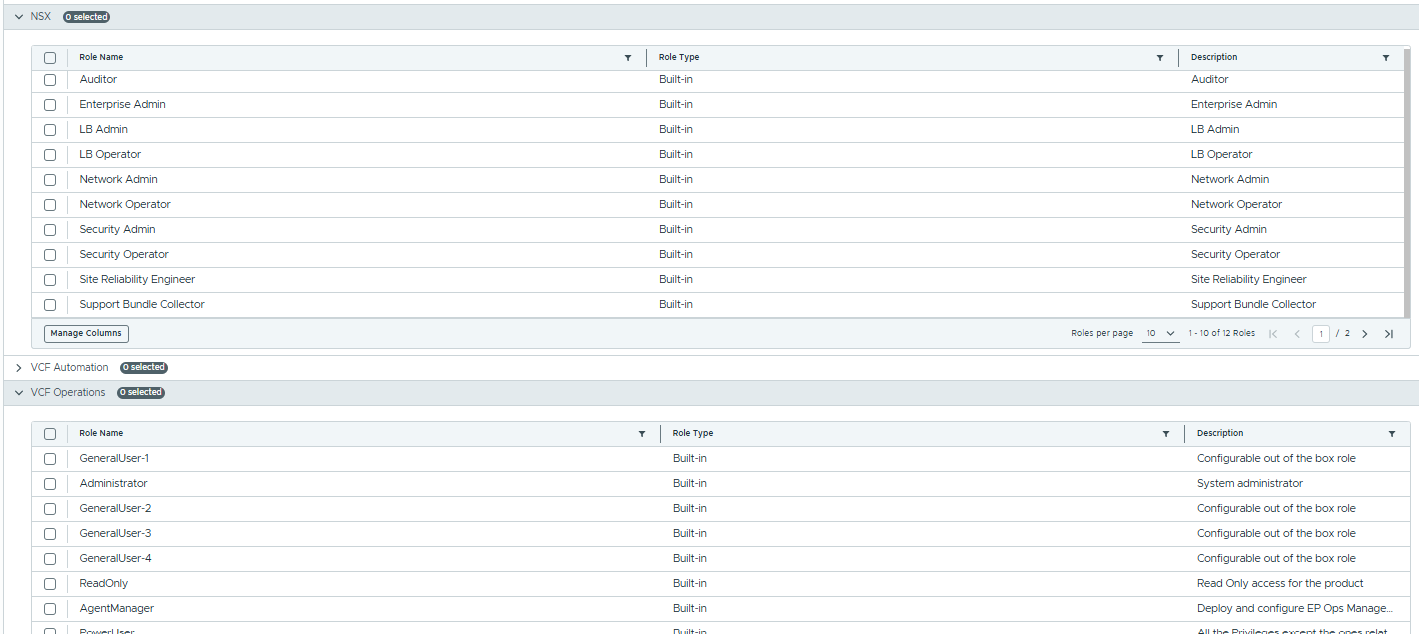Viewport: 1419px width, 634px height.
Task: Edit the current page number field
Action: coord(1321,334)
